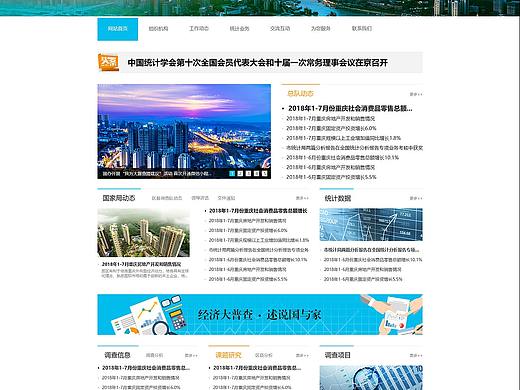Open bold 市统计局两篇分析报告 item in 统计数据

click(x=371, y=250)
